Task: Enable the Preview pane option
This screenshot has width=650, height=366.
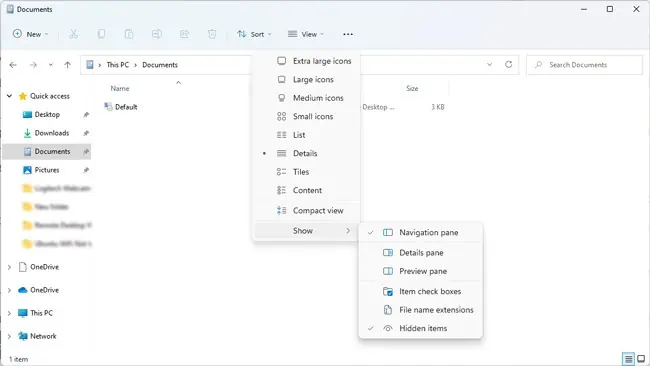Action: (421, 271)
